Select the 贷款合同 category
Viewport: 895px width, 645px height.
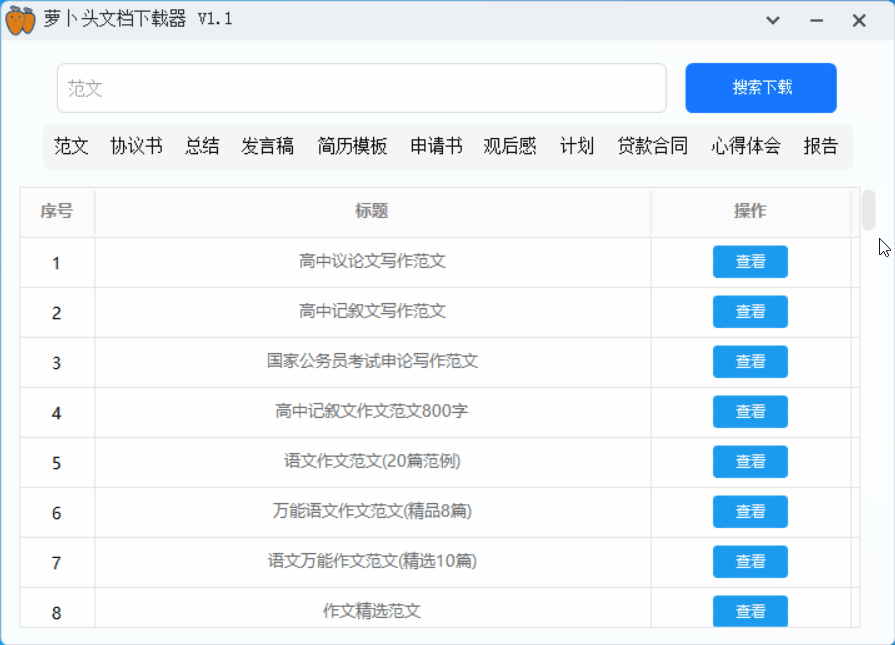click(652, 146)
